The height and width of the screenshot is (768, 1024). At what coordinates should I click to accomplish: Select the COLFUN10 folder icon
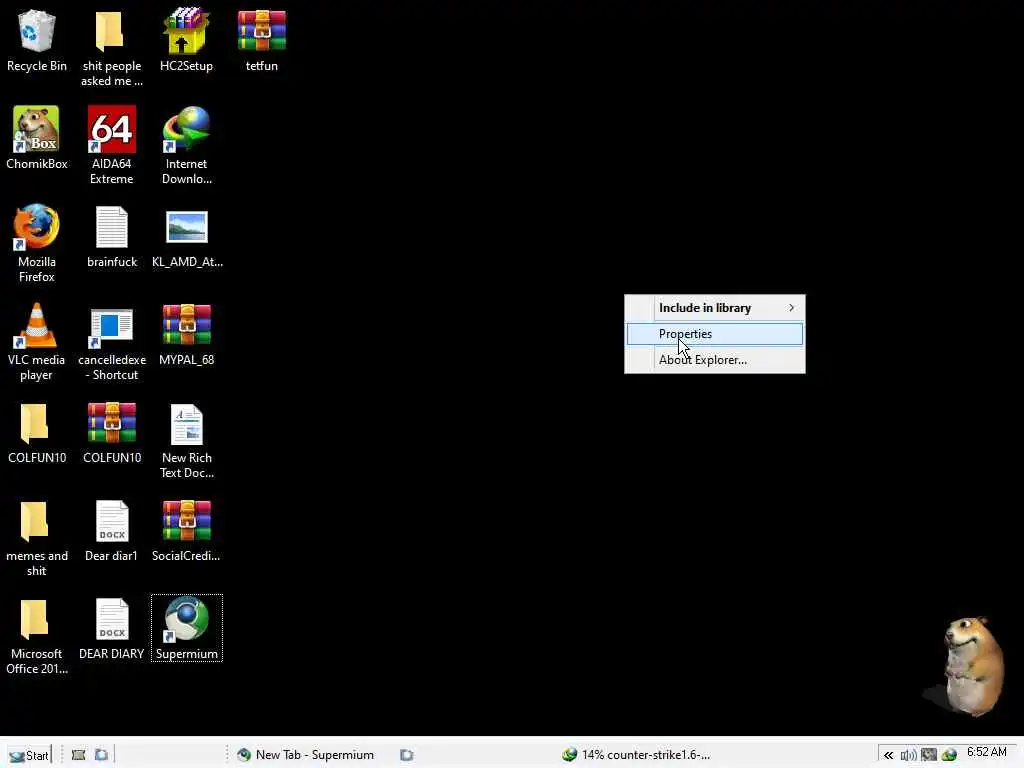[x=37, y=432]
